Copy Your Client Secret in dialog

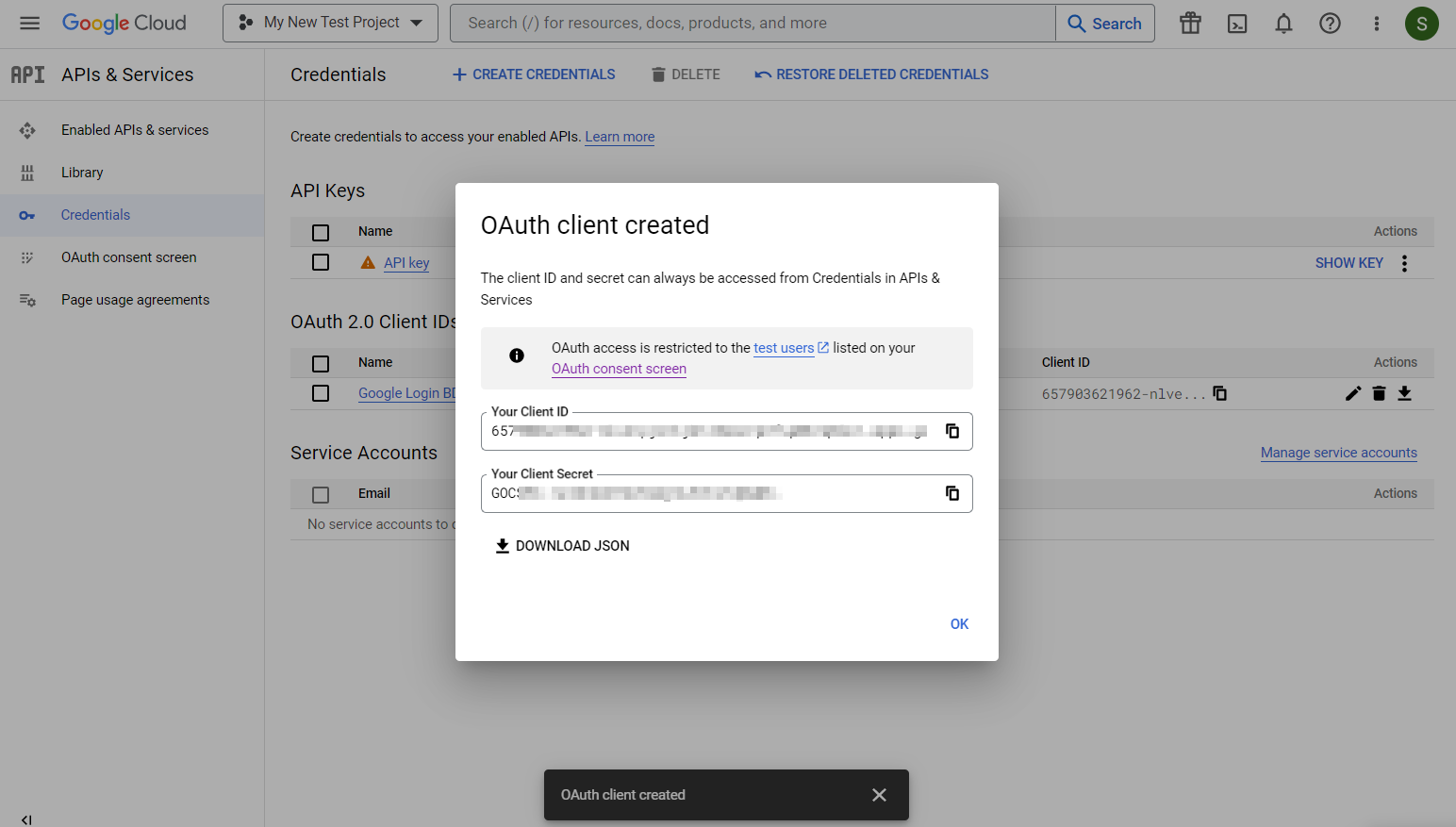(x=952, y=493)
